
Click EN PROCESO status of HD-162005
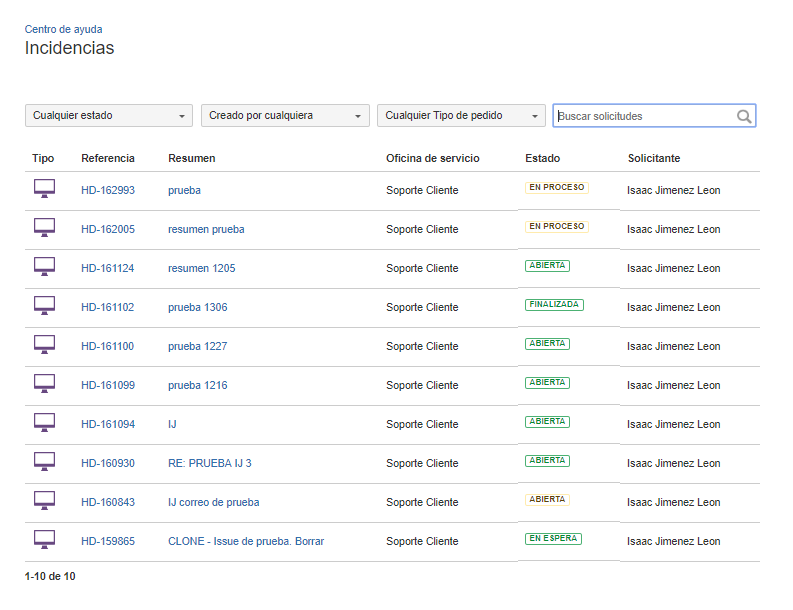[556, 226]
